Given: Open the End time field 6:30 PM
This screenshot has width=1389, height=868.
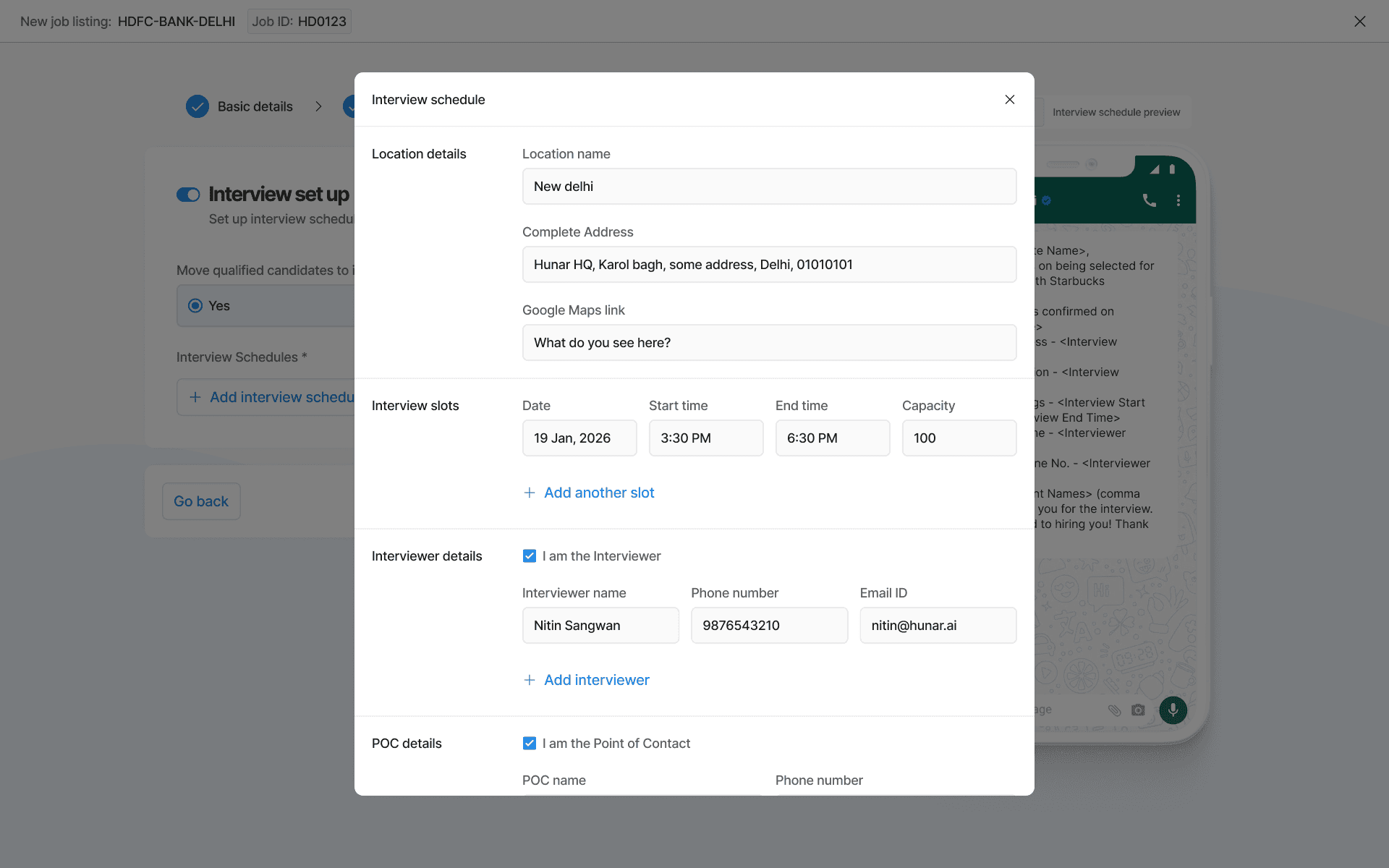Looking at the screenshot, I should tap(833, 438).
